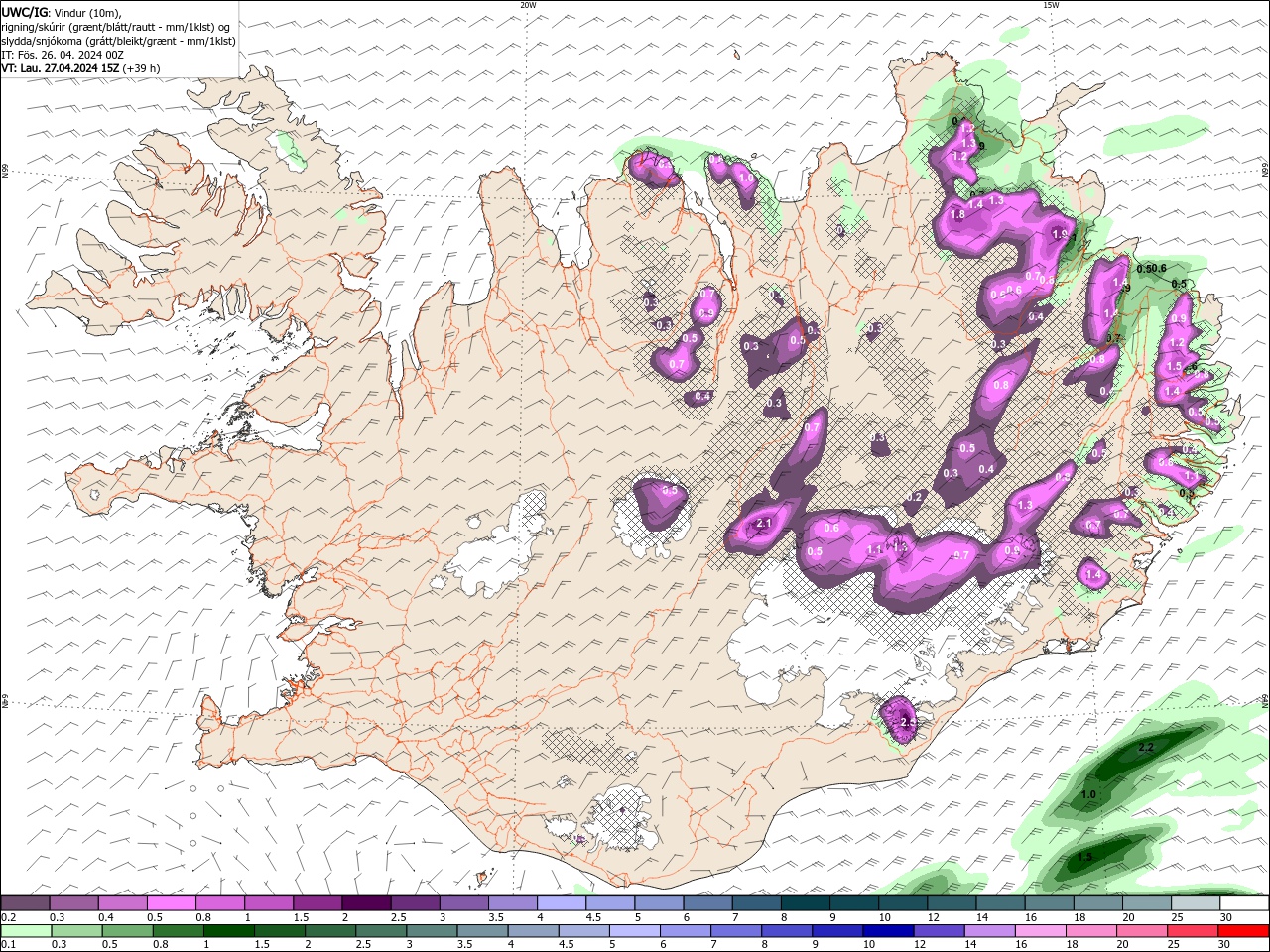Click the 20W longitude label
The image size is (1270, 952).
coord(528,5)
